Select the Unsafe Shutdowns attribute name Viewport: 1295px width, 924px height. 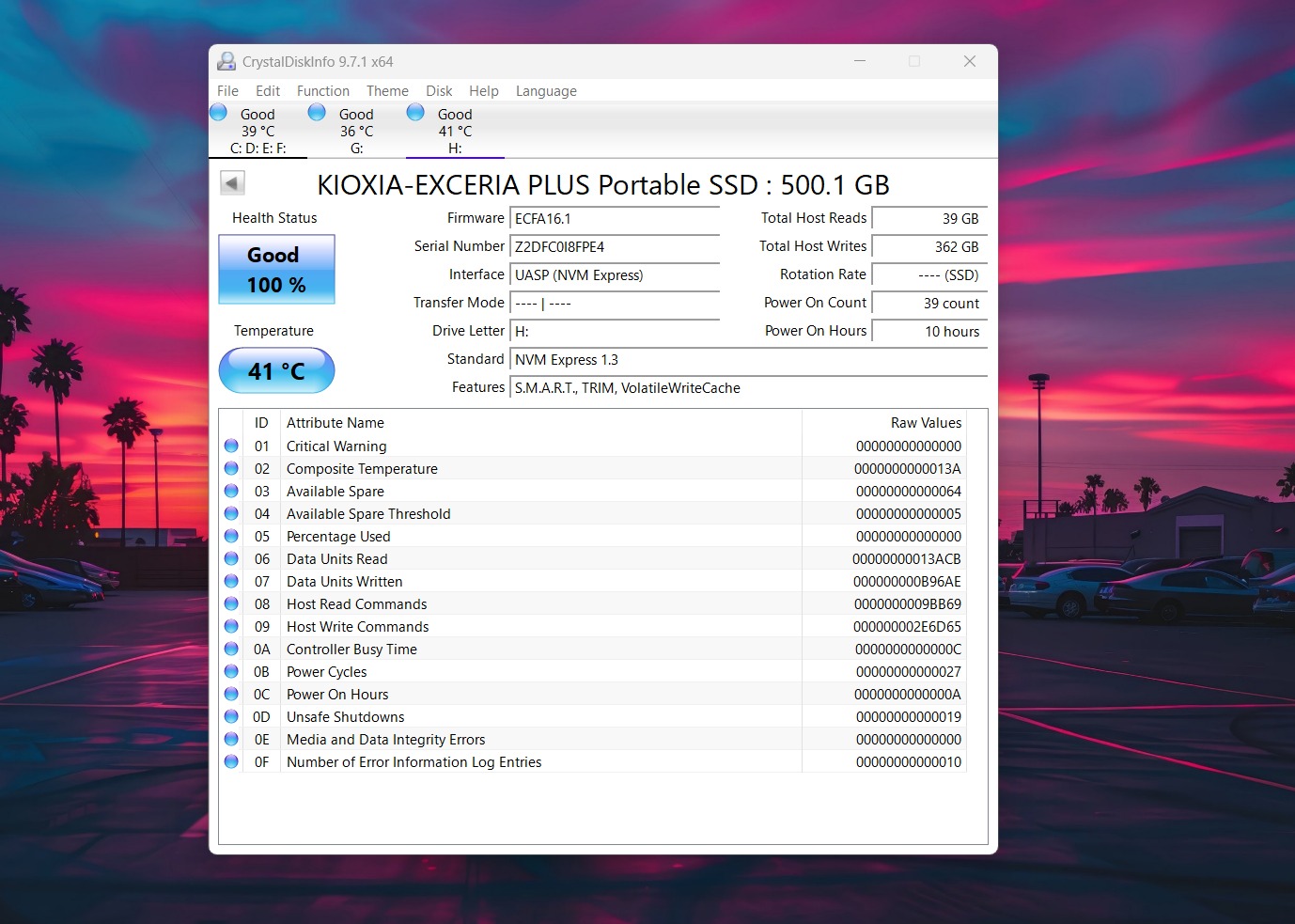(345, 717)
